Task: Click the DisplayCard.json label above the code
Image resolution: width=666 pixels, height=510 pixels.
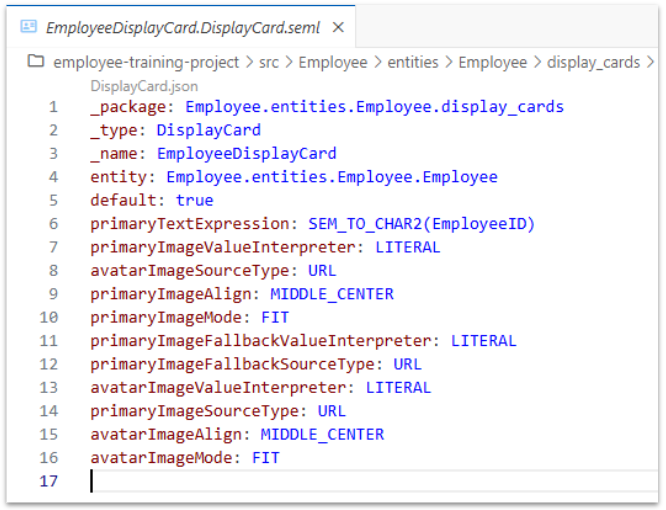Action: coord(144,87)
